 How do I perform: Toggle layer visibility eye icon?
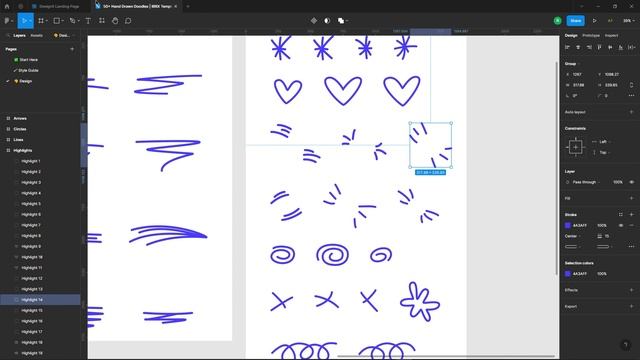pyautogui.click(x=631, y=182)
